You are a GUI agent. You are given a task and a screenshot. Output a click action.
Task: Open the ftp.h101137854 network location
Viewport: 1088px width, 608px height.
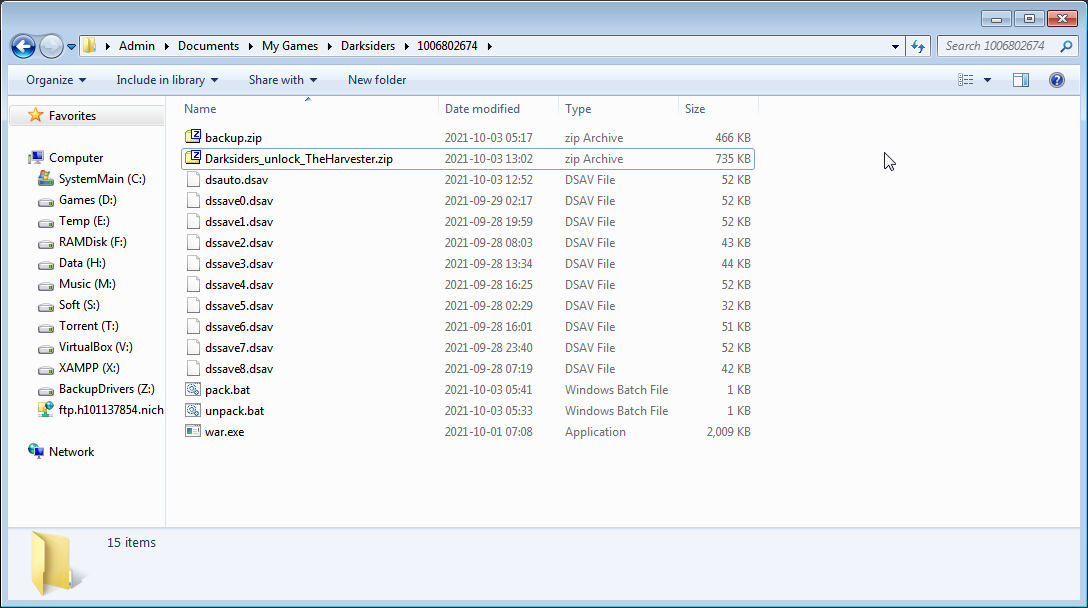pyautogui.click(x=111, y=410)
